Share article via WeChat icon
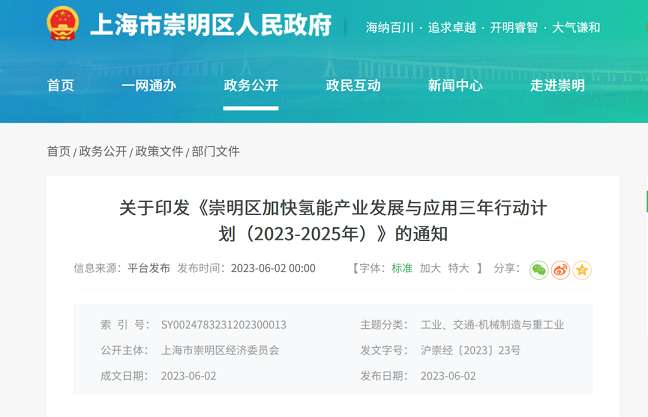 tap(539, 269)
